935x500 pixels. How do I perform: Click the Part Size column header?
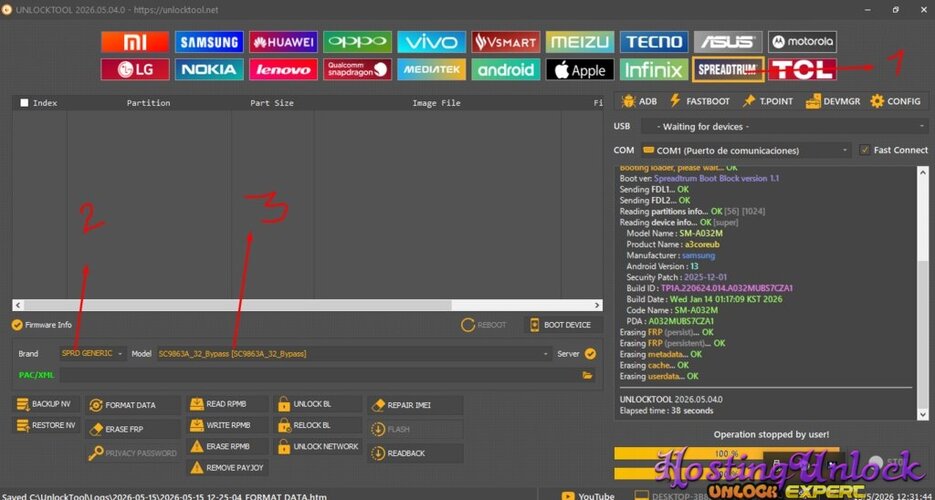[x=272, y=103]
